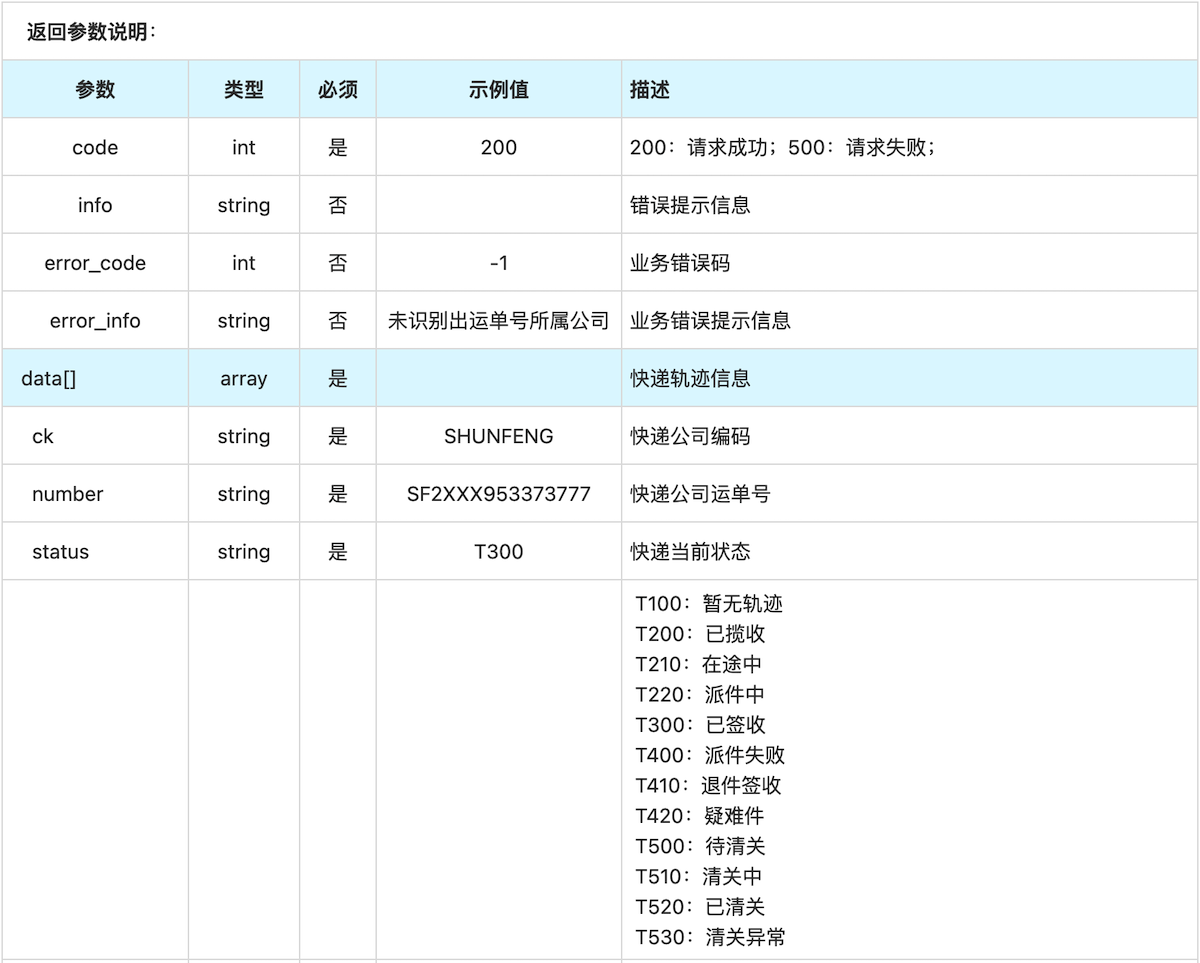
Task: Select the SHUNFENG example value
Action: 498,437
